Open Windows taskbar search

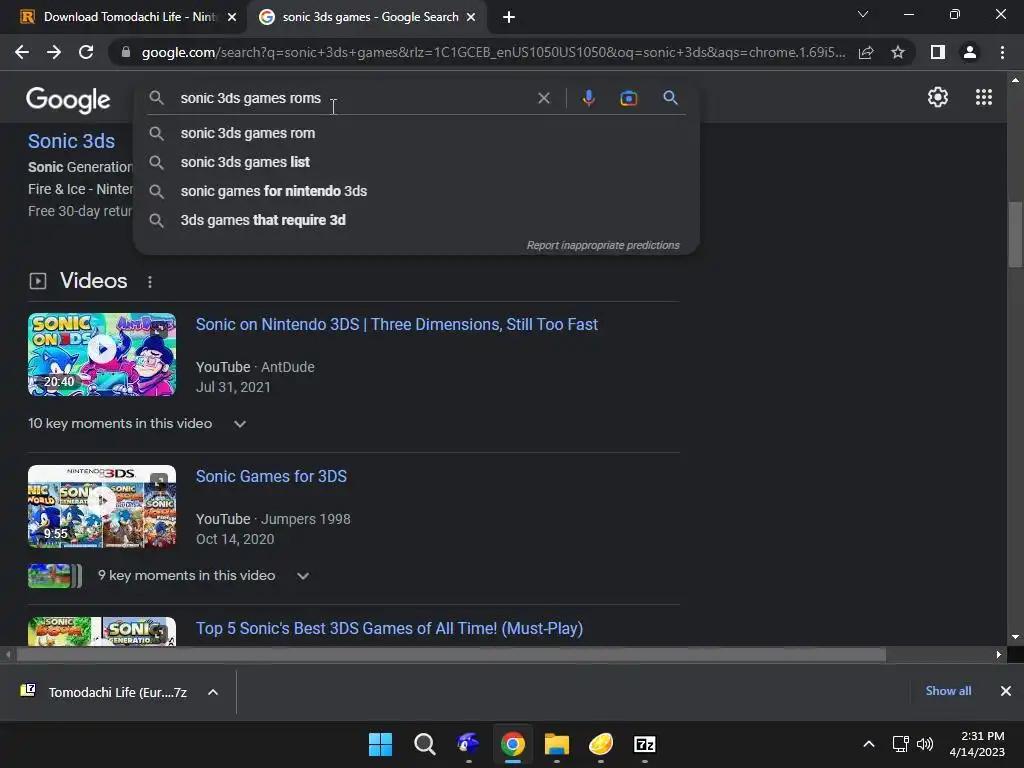point(424,744)
